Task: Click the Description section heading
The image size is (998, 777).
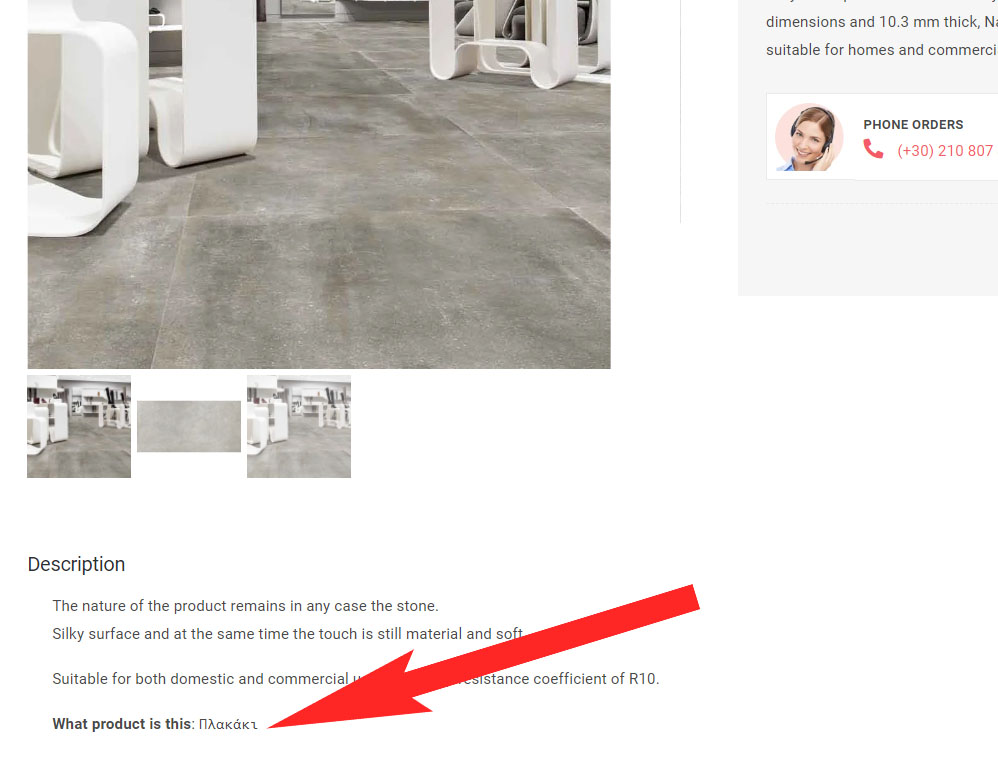Action: [76, 564]
